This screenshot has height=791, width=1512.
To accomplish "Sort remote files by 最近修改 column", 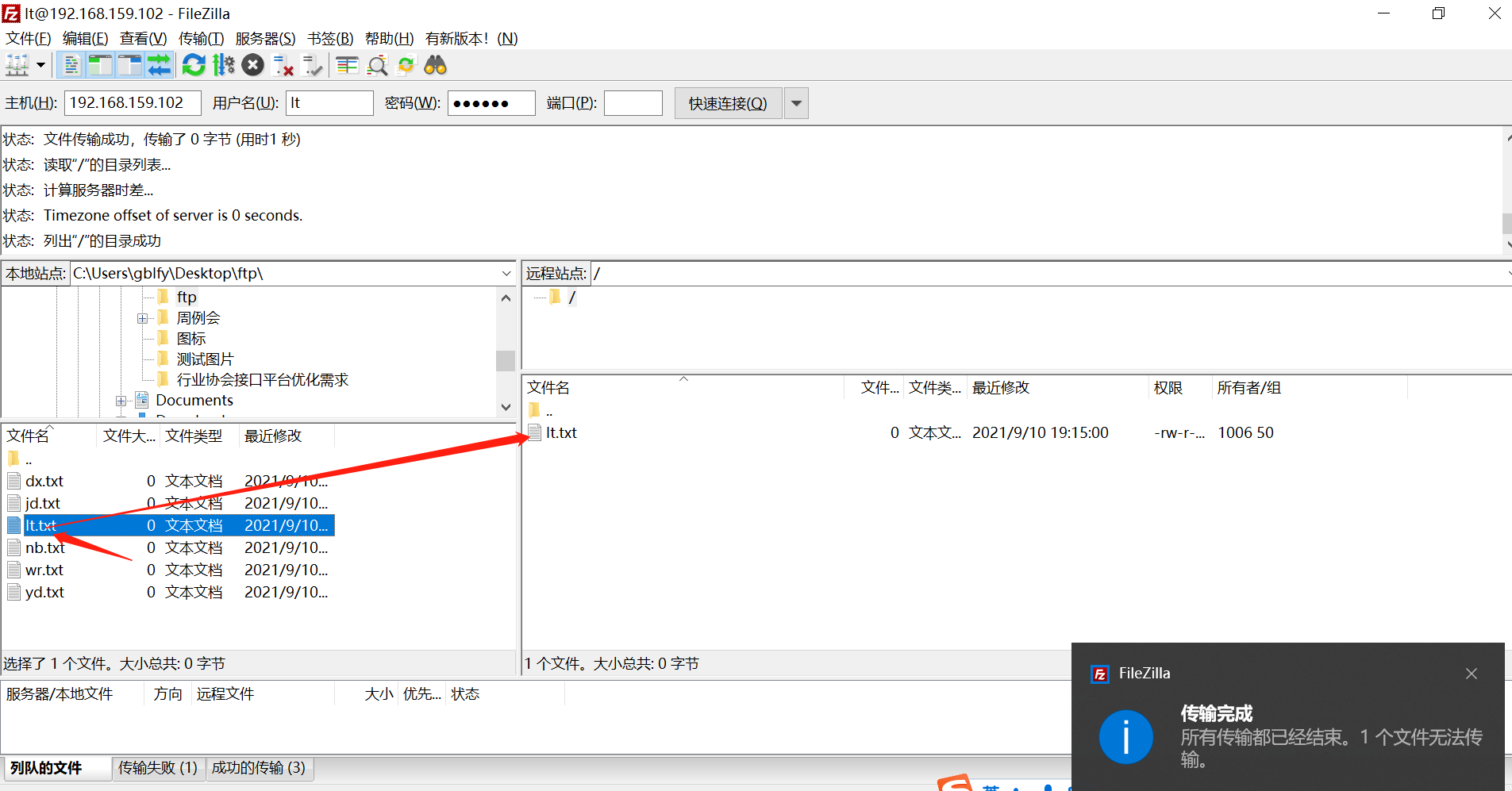I will click(x=1001, y=387).
